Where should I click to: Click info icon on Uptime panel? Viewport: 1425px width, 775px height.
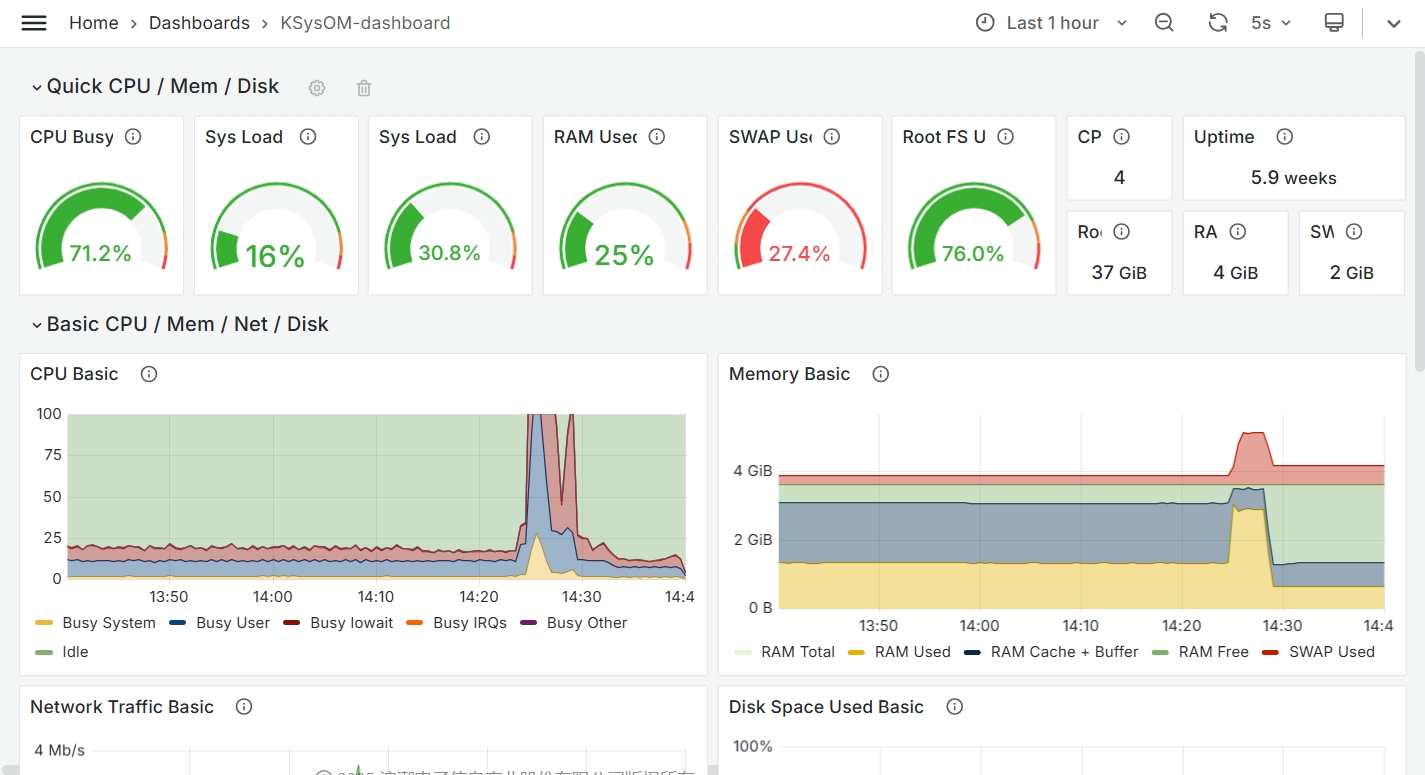(x=1285, y=137)
